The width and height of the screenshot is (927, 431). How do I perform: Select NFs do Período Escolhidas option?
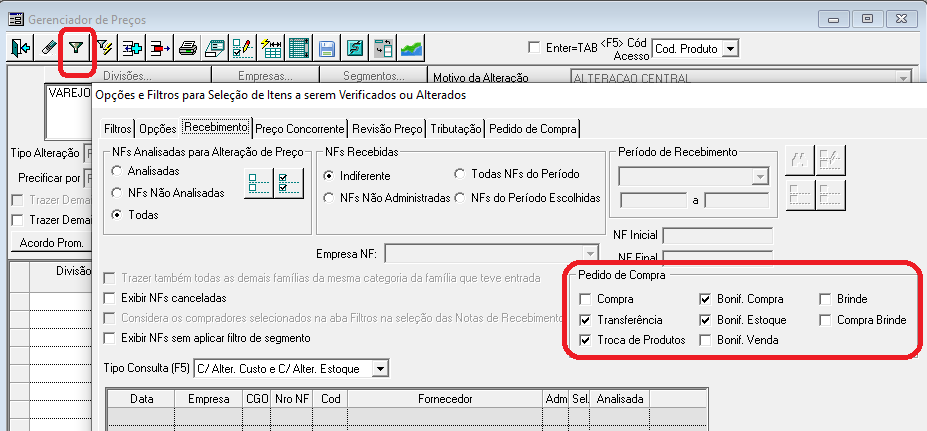pyautogui.click(x=459, y=198)
